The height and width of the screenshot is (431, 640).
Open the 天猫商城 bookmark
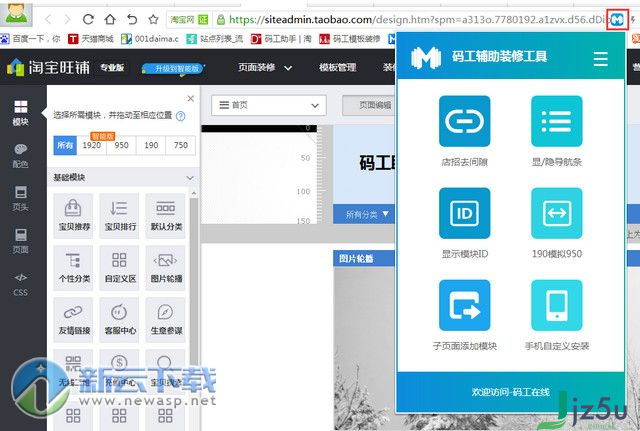click(x=91, y=39)
